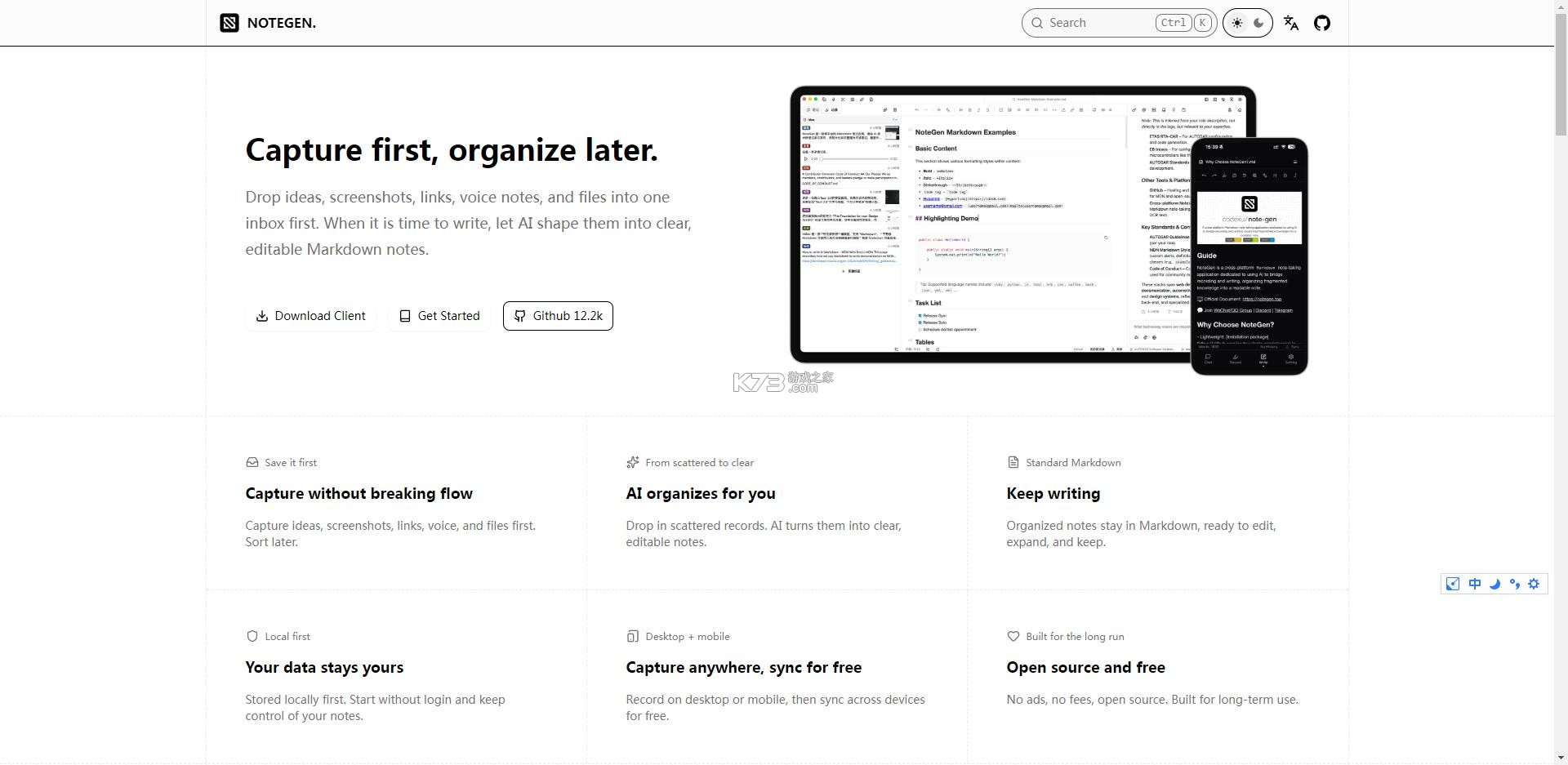
Task: Click the Download Client button
Action: [310, 316]
